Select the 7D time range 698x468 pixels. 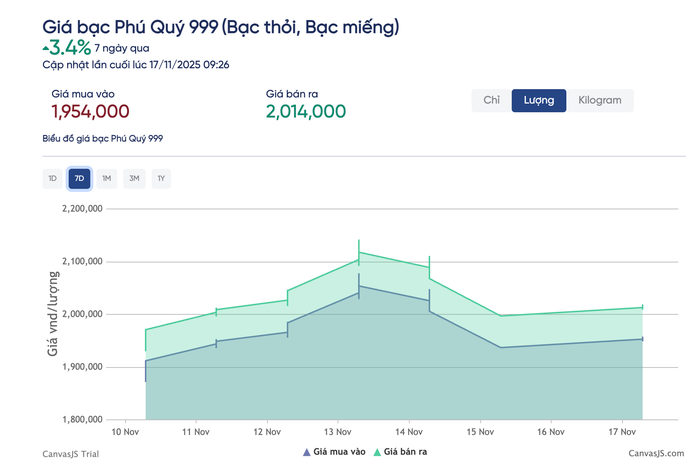pos(80,179)
